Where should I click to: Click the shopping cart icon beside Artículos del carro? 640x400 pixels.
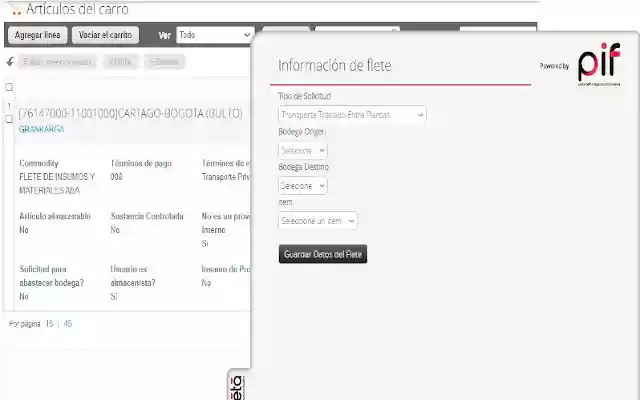pyautogui.click(x=16, y=9)
